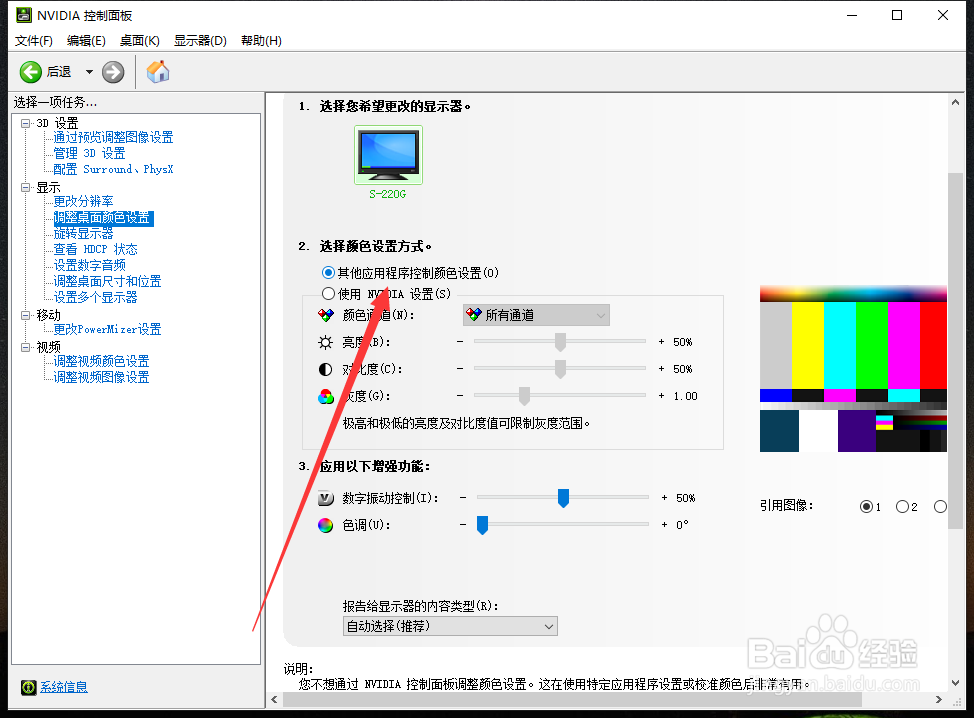Click the vertical scrollbar down arrow

955,683
